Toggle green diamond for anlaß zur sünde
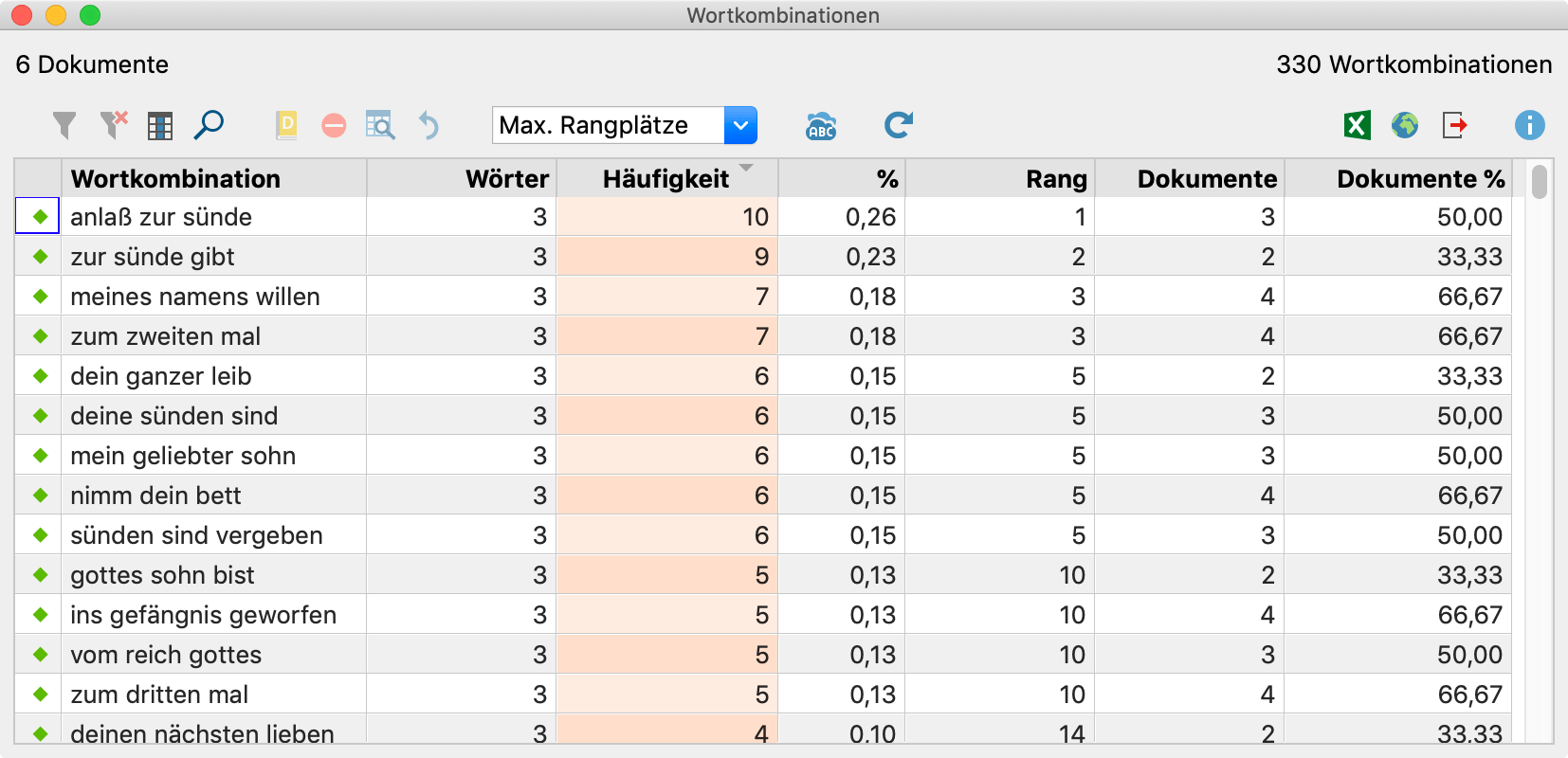1568x758 pixels. click(x=40, y=217)
